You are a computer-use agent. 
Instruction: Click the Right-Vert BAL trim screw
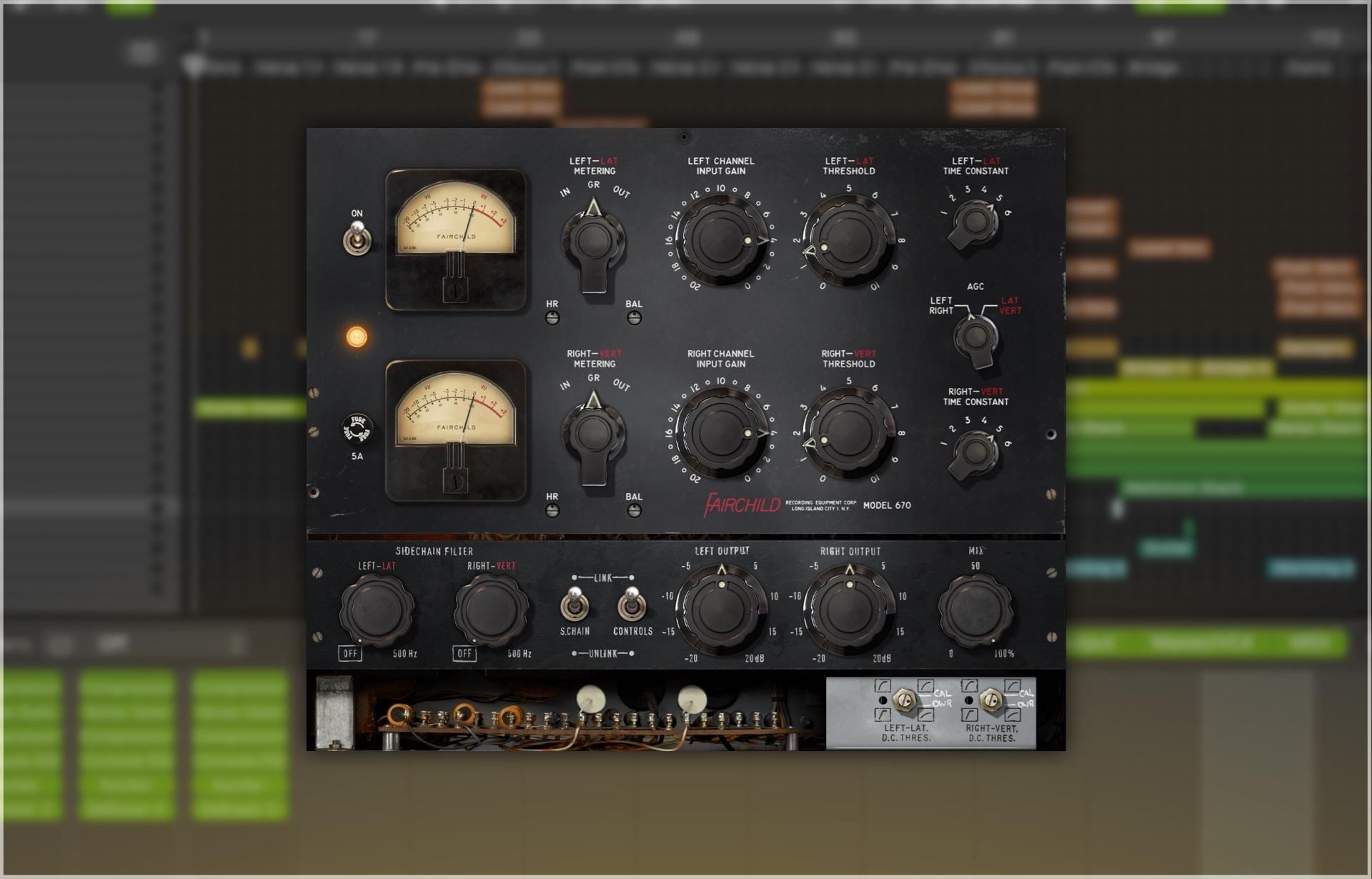[634, 510]
